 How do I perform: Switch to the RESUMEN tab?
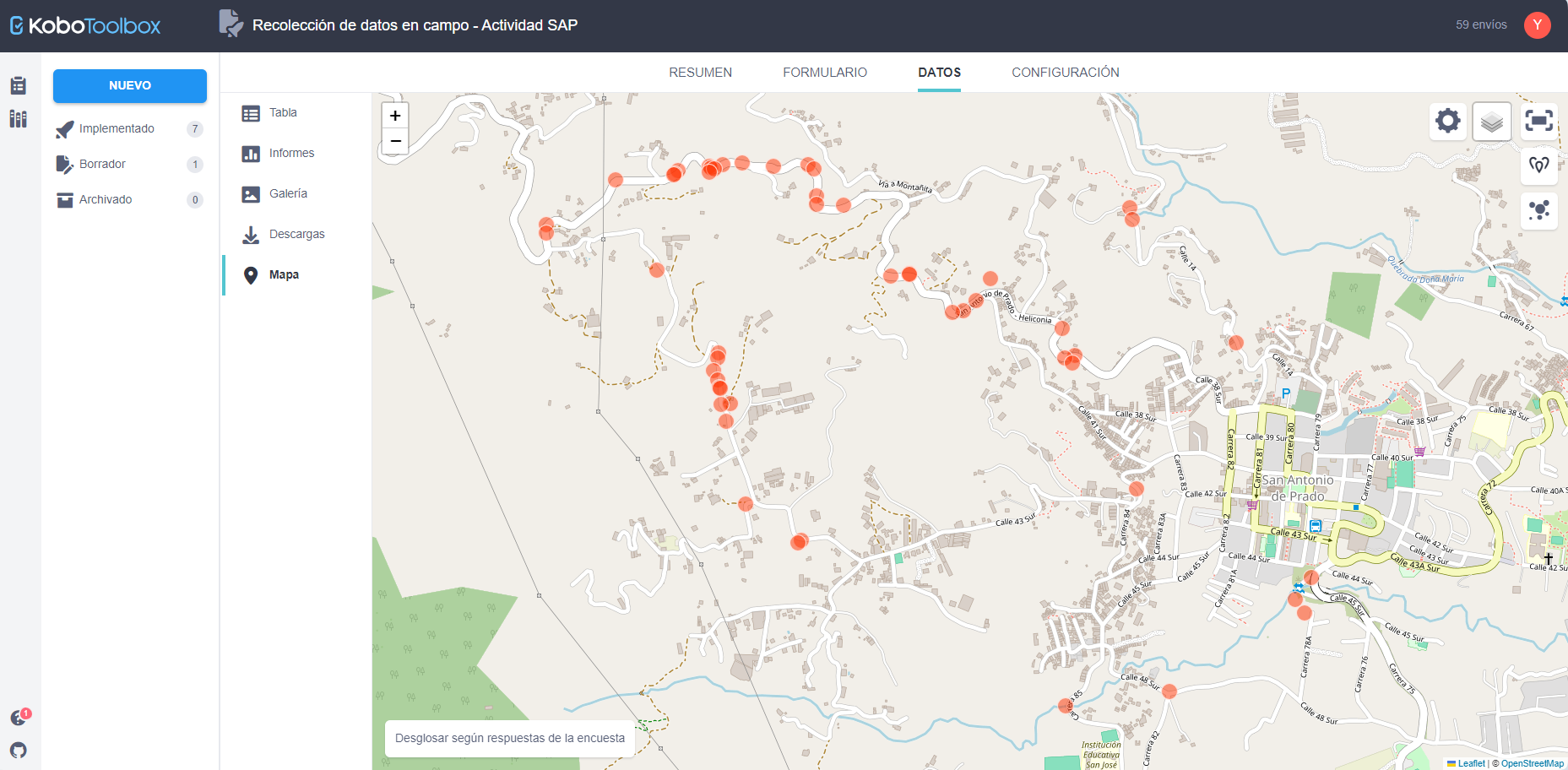click(700, 73)
